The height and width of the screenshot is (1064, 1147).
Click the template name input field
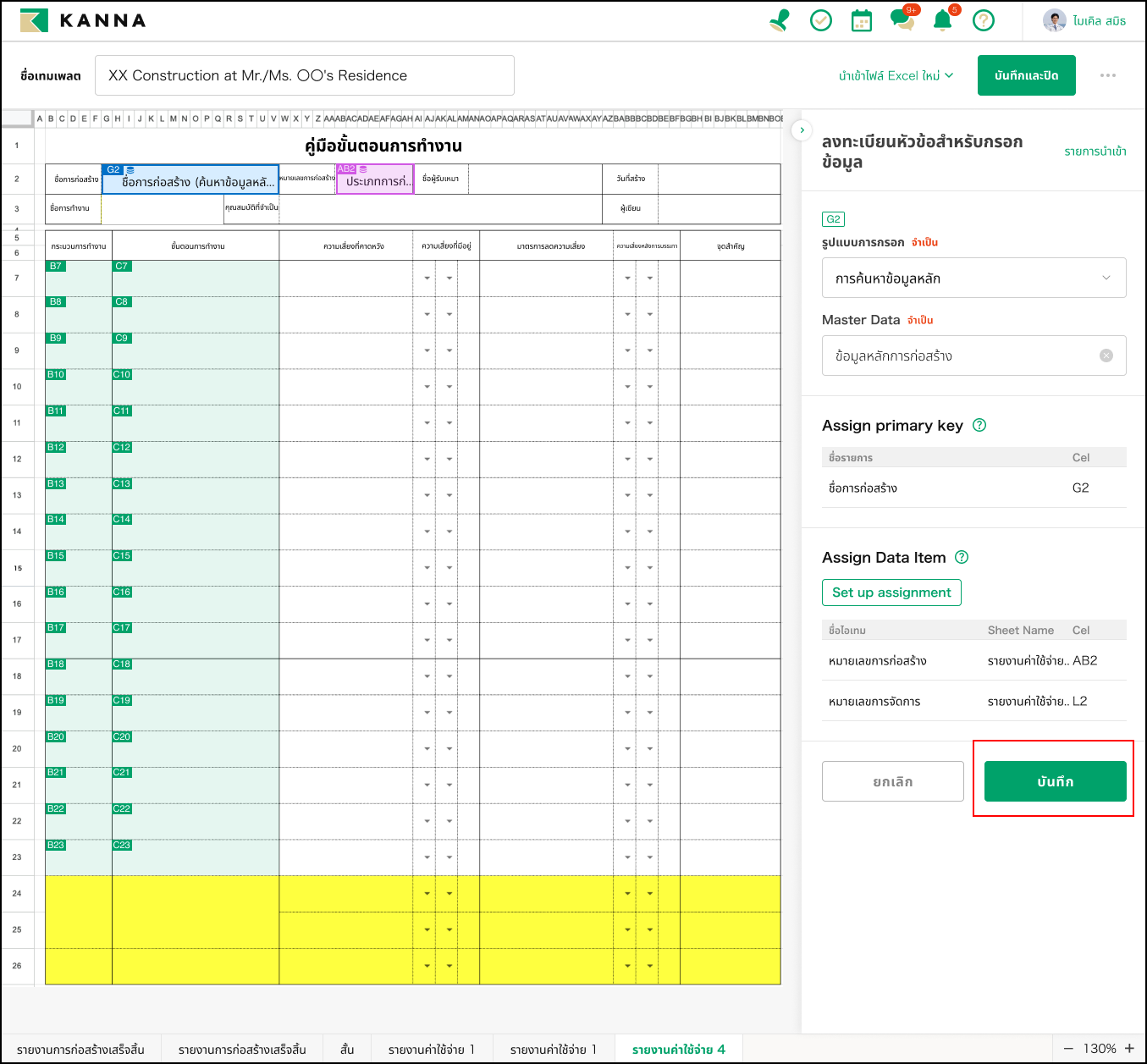pyautogui.click(x=304, y=75)
